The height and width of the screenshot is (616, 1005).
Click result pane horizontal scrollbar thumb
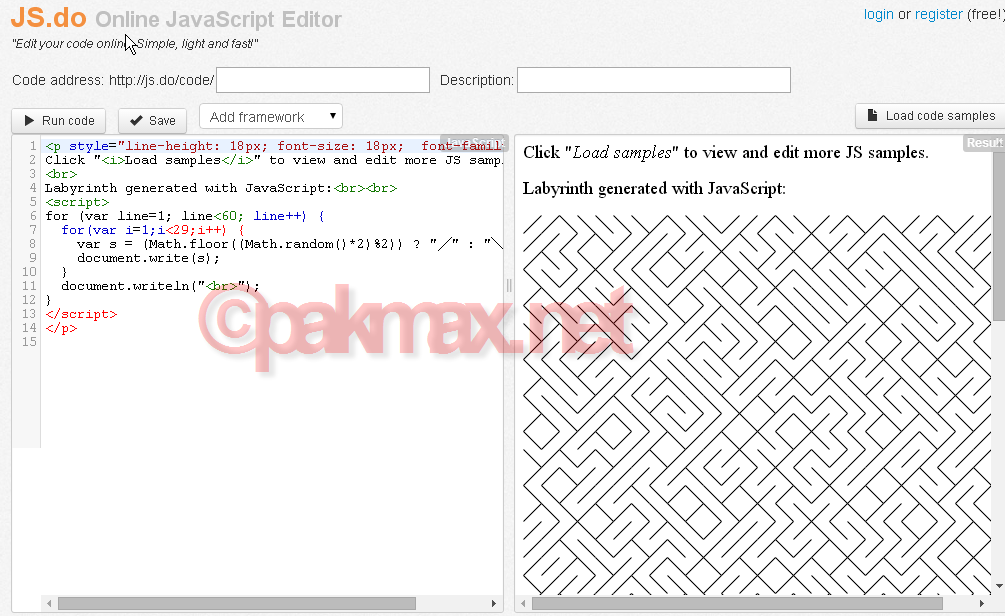coord(737,604)
